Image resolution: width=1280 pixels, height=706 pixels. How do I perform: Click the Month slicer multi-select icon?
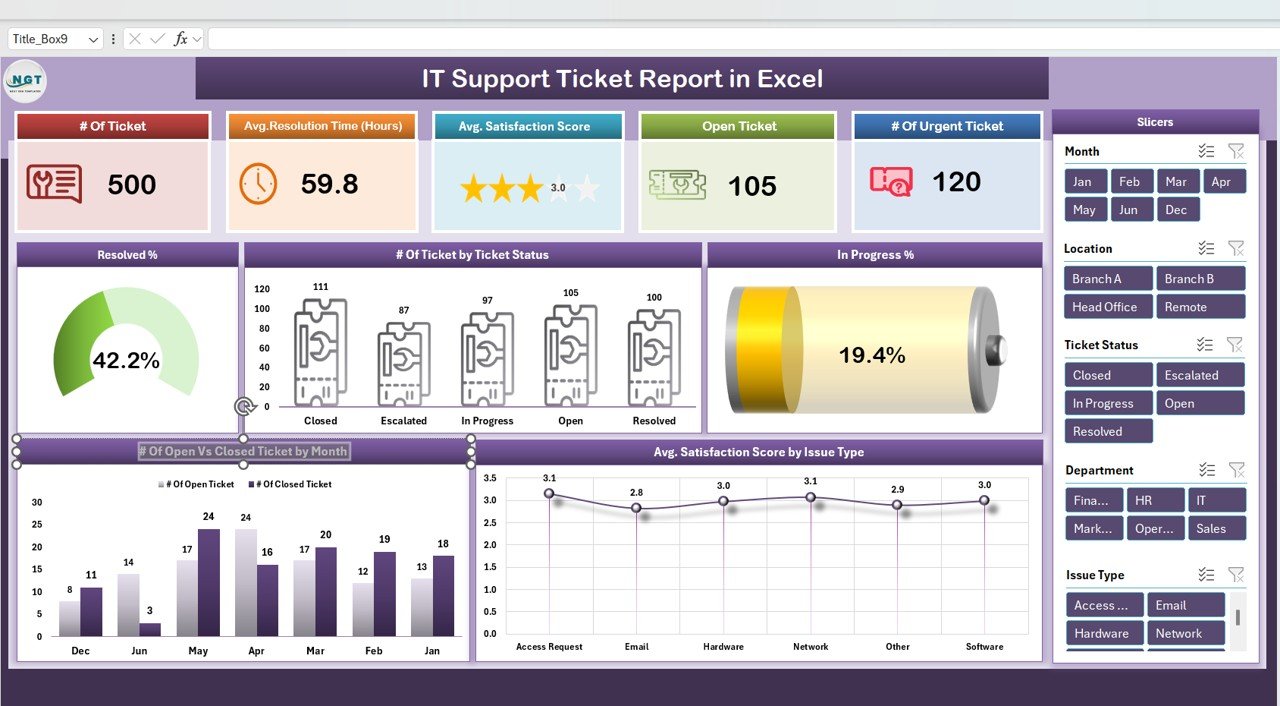pos(1206,151)
